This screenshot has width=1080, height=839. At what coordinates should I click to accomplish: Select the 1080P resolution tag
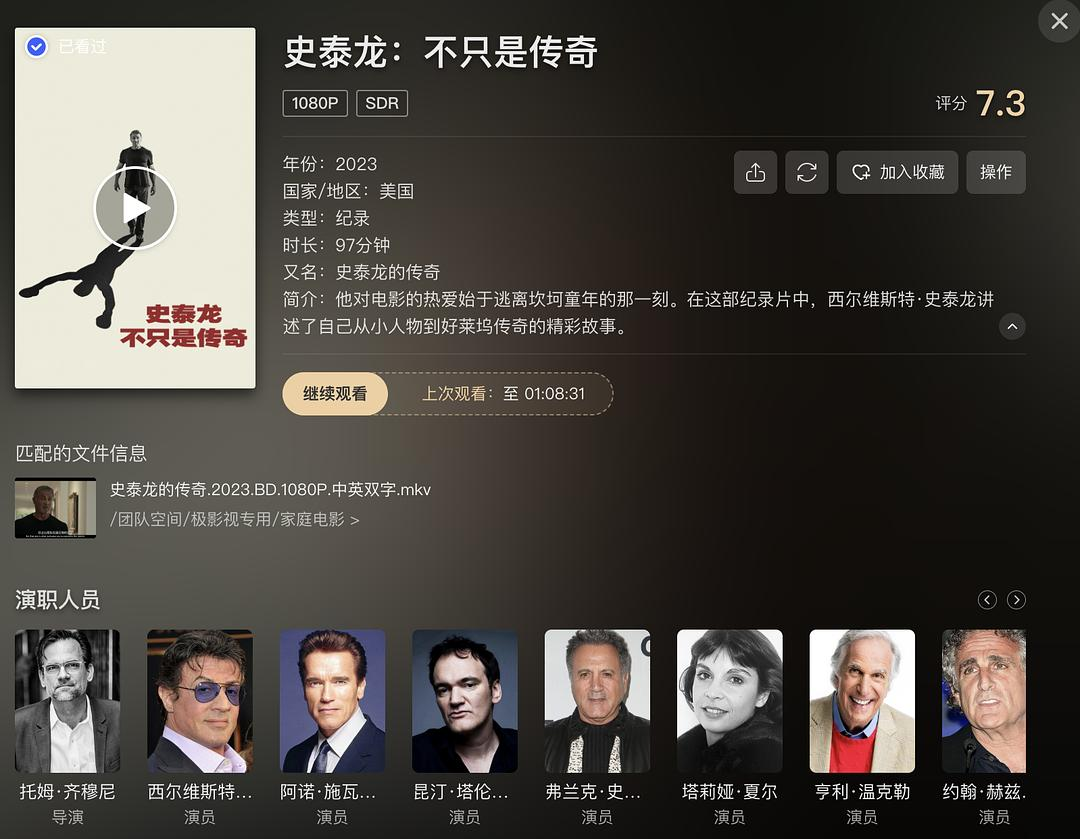click(315, 103)
